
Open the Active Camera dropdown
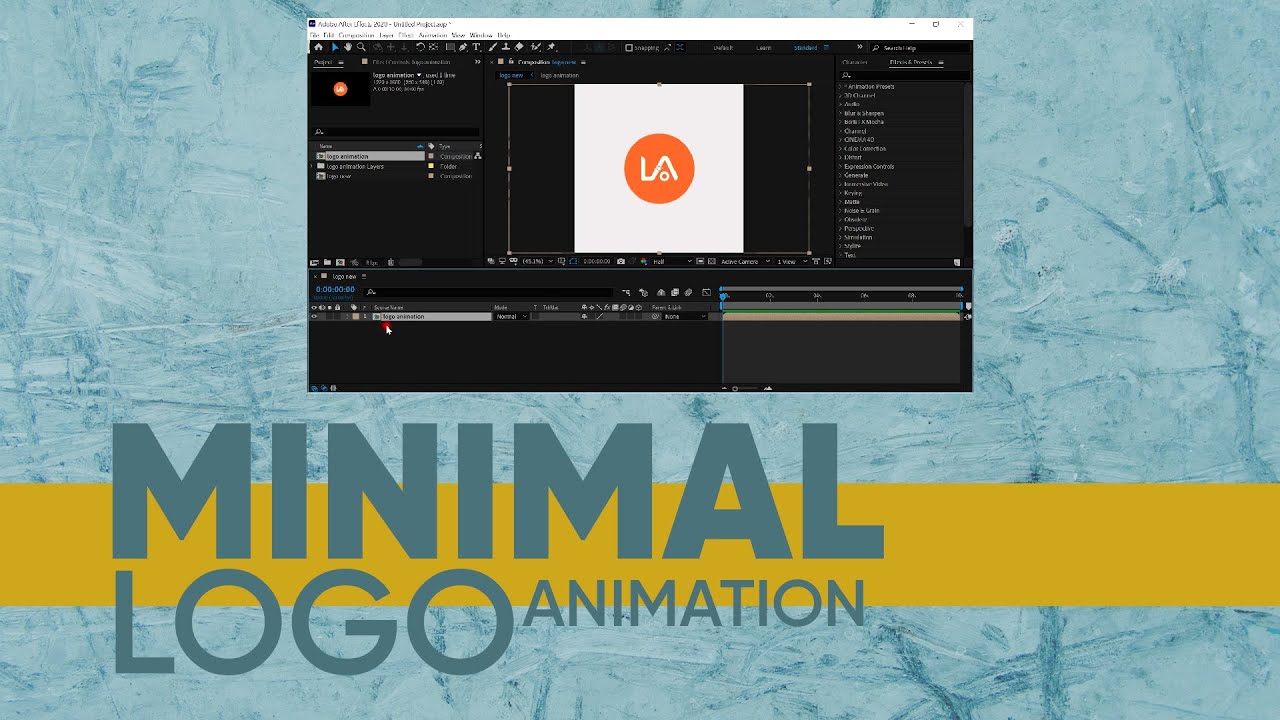click(x=746, y=261)
